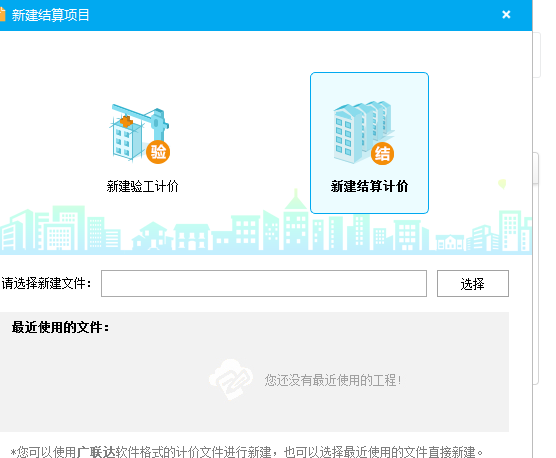Close the 新建结算项目 dialog
Viewport: 556px width, 458px height.
click(x=506, y=15)
